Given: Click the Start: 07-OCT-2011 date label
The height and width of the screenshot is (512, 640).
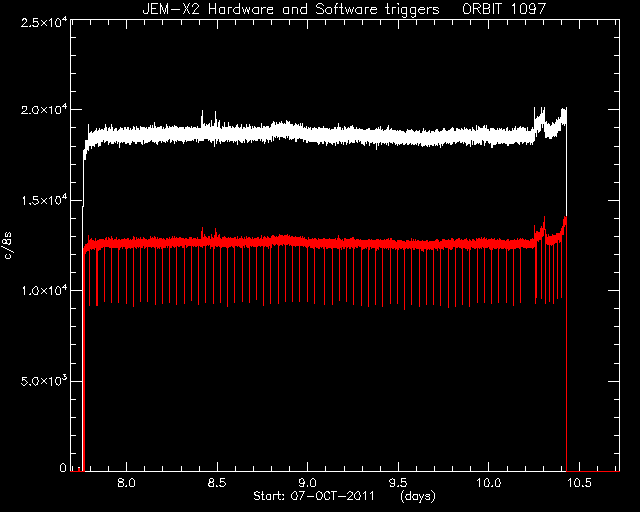Looking at the screenshot, I should coord(313,496).
